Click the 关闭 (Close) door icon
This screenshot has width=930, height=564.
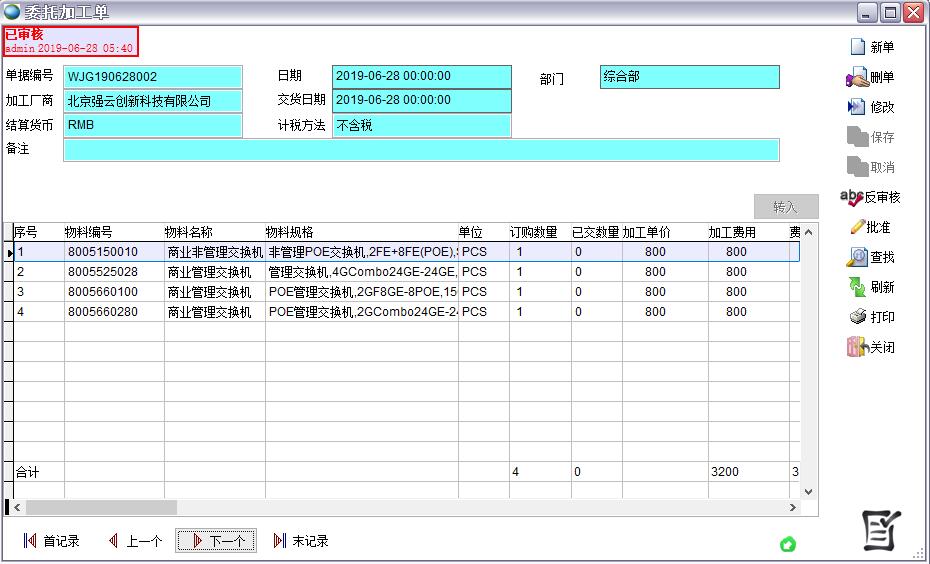coord(856,347)
